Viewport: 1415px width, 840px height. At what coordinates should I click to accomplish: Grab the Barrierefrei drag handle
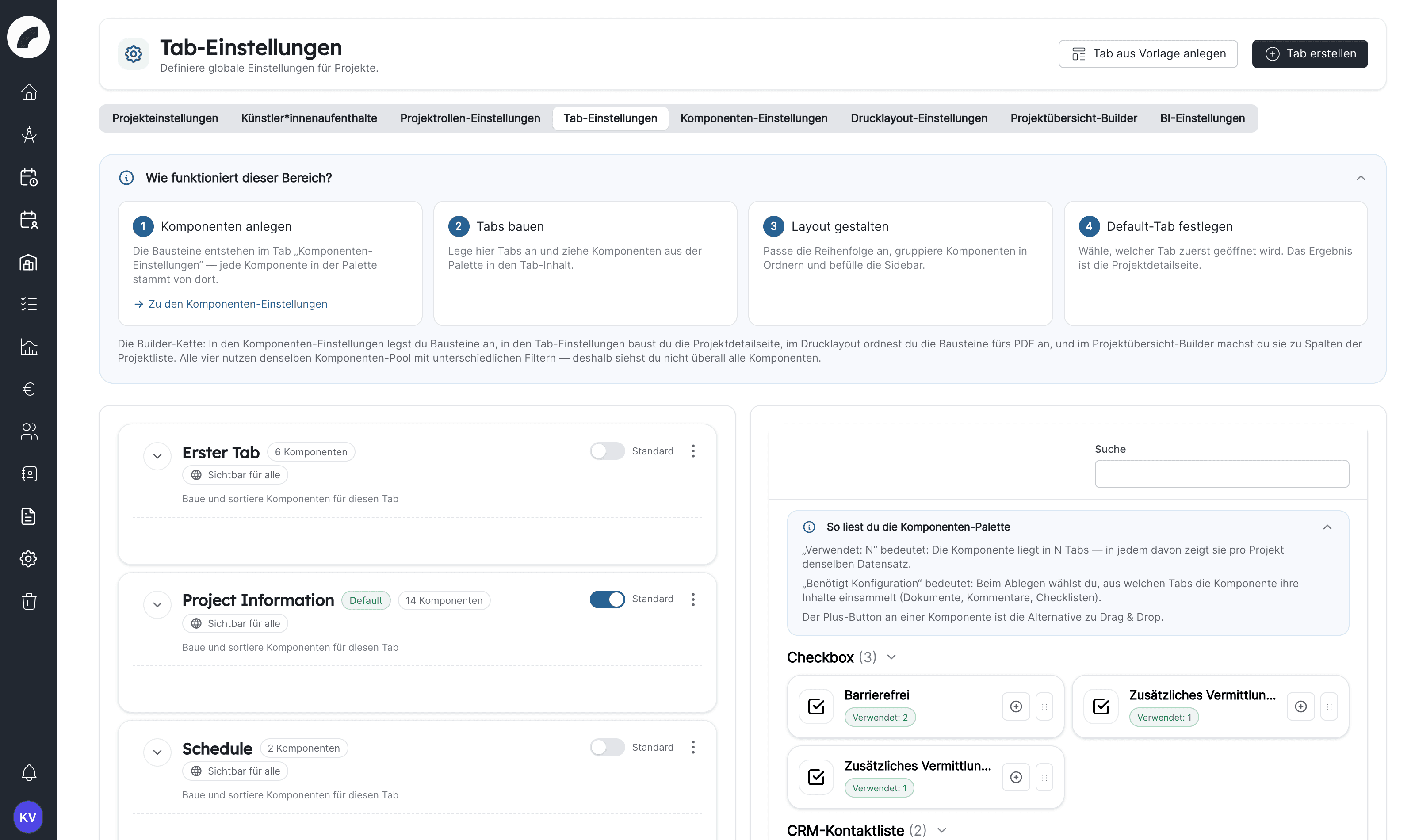pos(1044,706)
